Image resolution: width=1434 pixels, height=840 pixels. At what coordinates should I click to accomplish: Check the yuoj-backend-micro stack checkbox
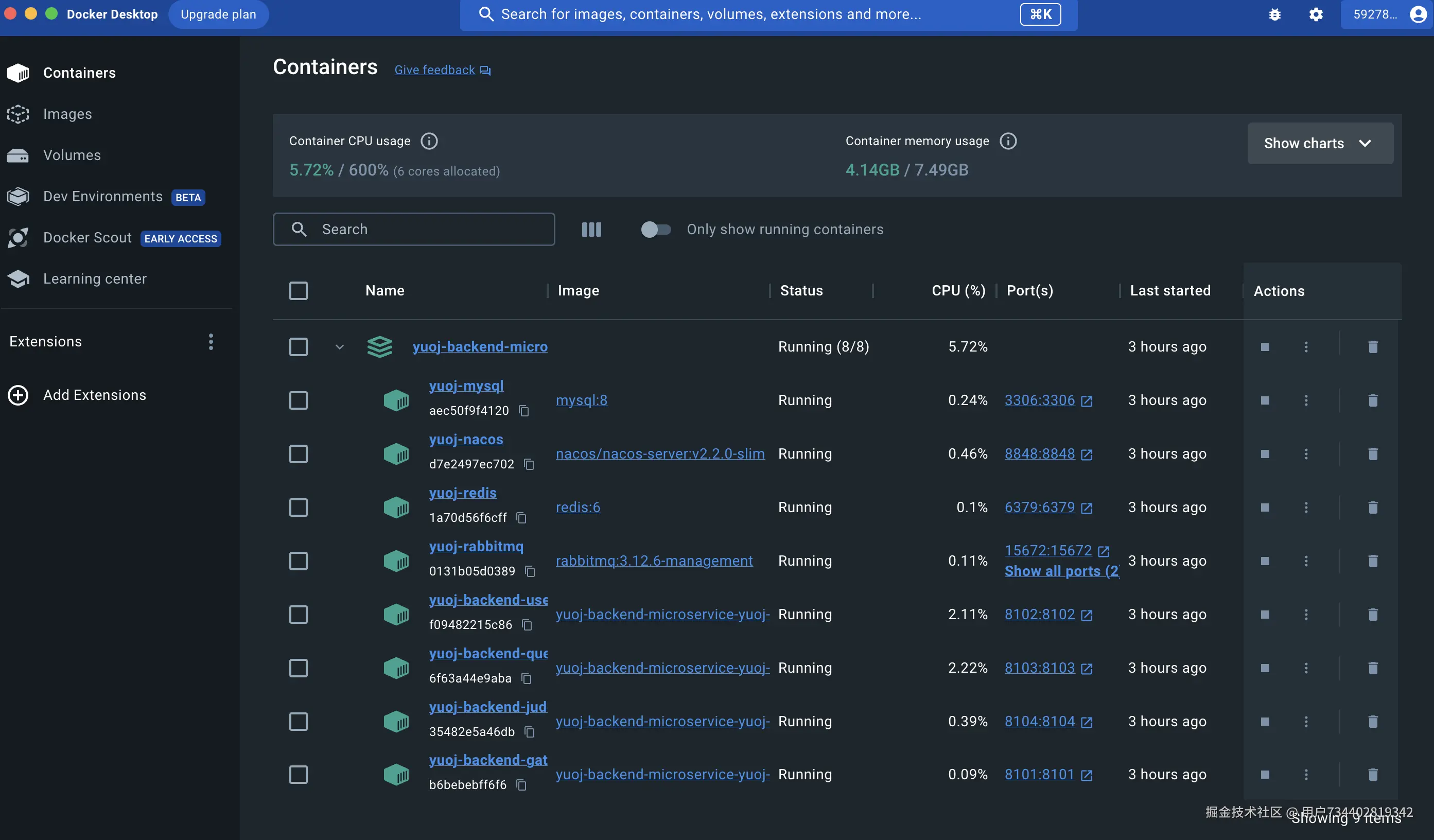tap(298, 347)
